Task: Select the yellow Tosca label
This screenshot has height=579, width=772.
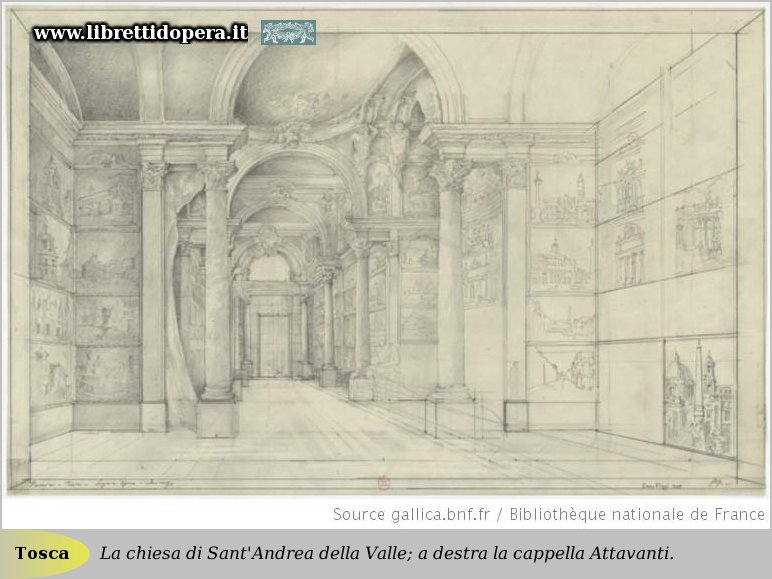Action: coord(43,553)
